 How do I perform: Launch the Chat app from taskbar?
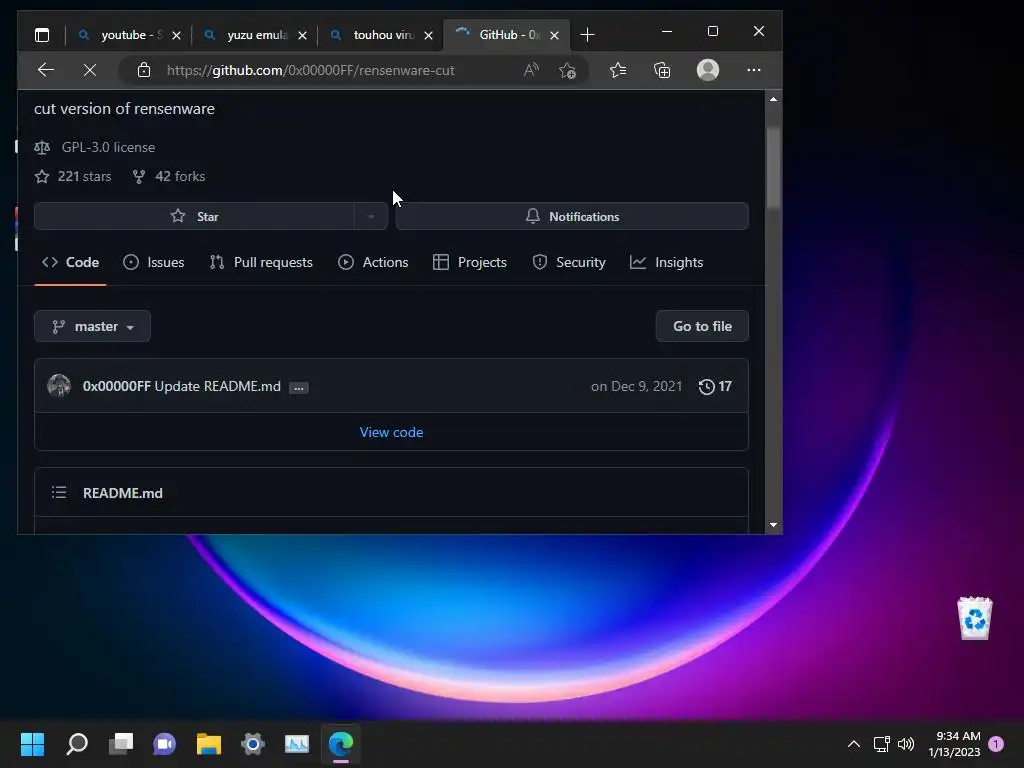click(x=165, y=744)
